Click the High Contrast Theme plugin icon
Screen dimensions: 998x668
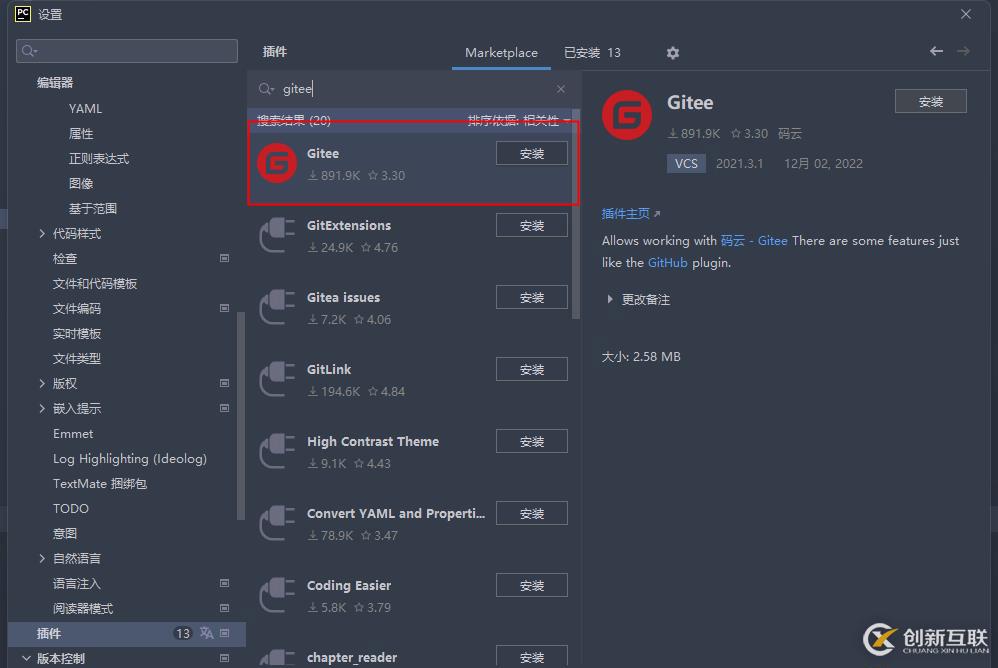click(x=277, y=451)
